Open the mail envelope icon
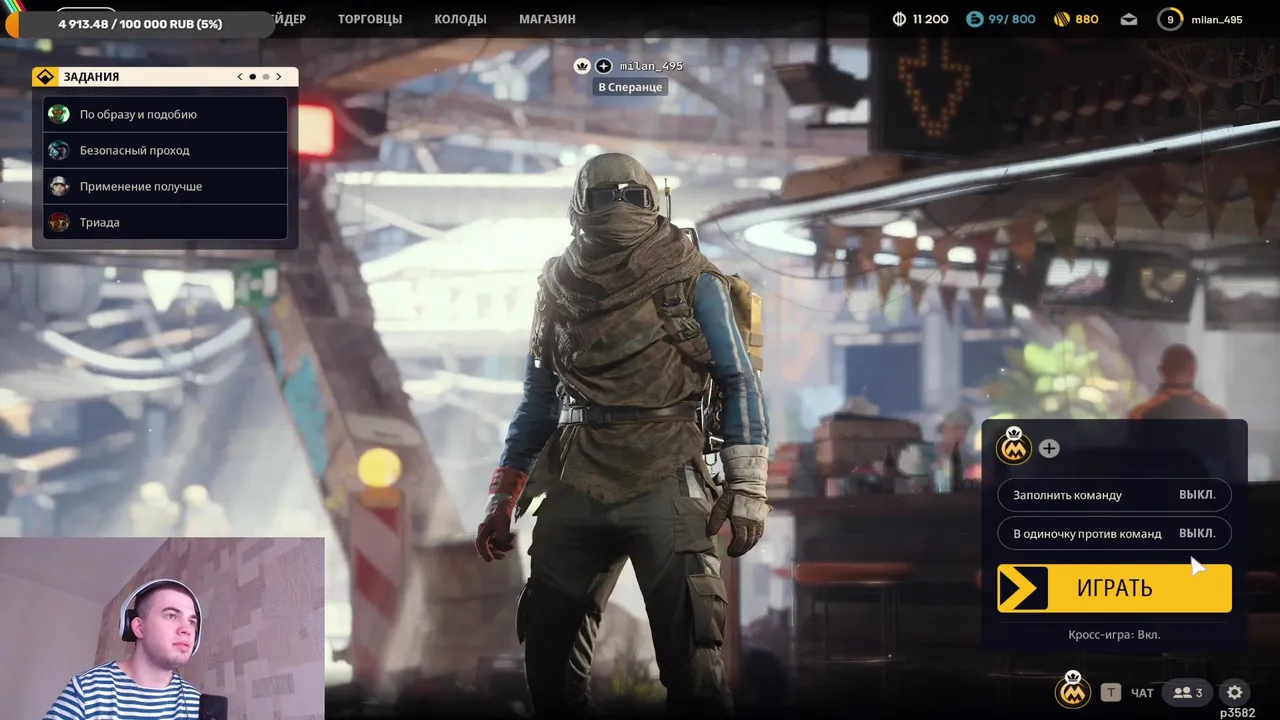The height and width of the screenshot is (720, 1280). pyautogui.click(x=1128, y=19)
